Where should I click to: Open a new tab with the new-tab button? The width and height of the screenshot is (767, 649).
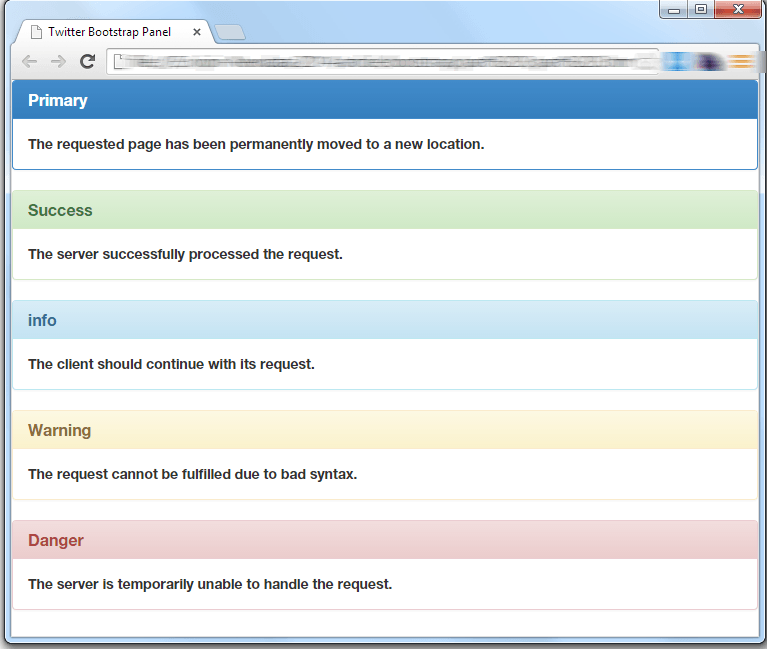click(x=230, y=33)
